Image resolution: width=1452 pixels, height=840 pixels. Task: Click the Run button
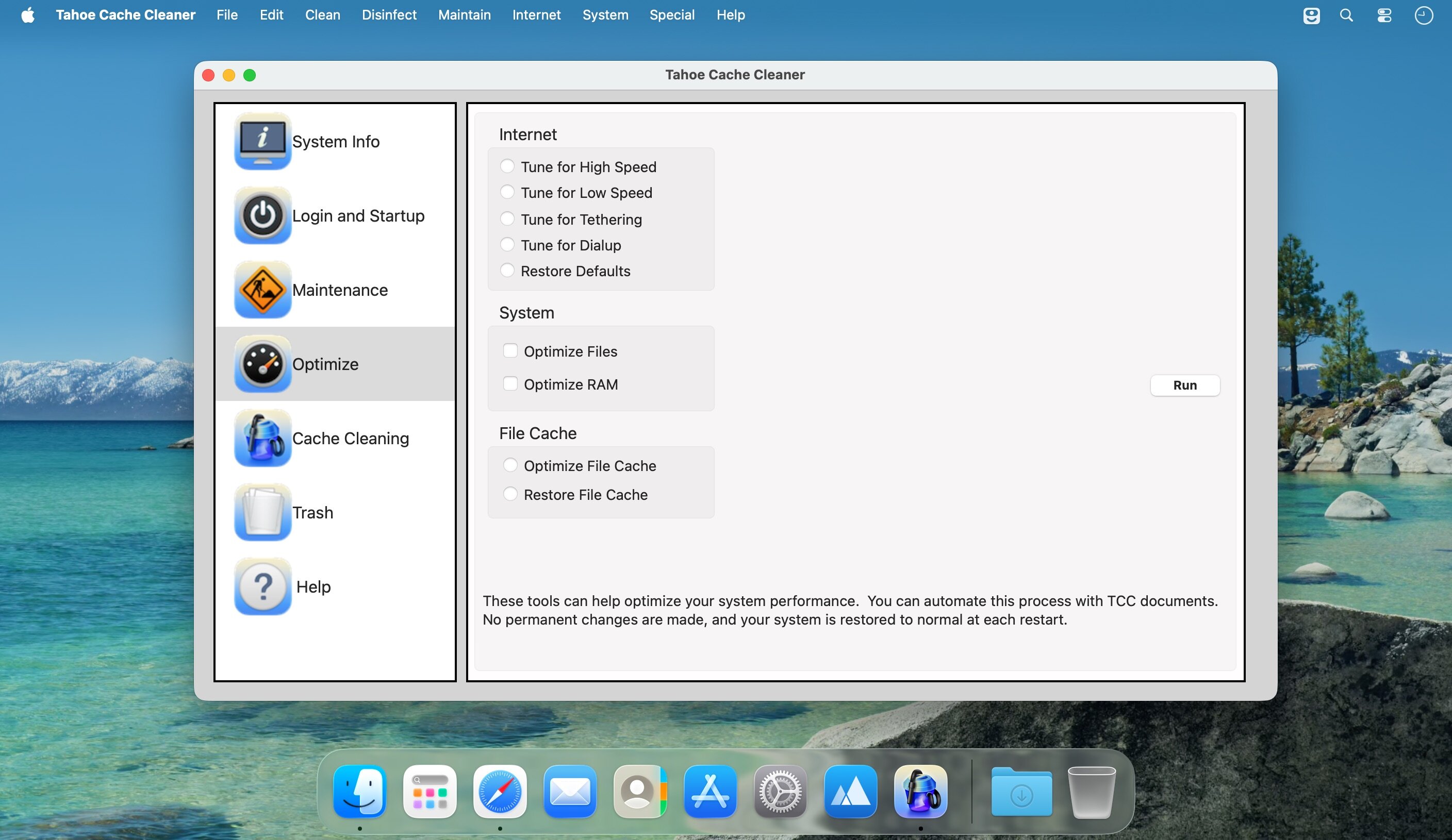(x=1185, y=385)
